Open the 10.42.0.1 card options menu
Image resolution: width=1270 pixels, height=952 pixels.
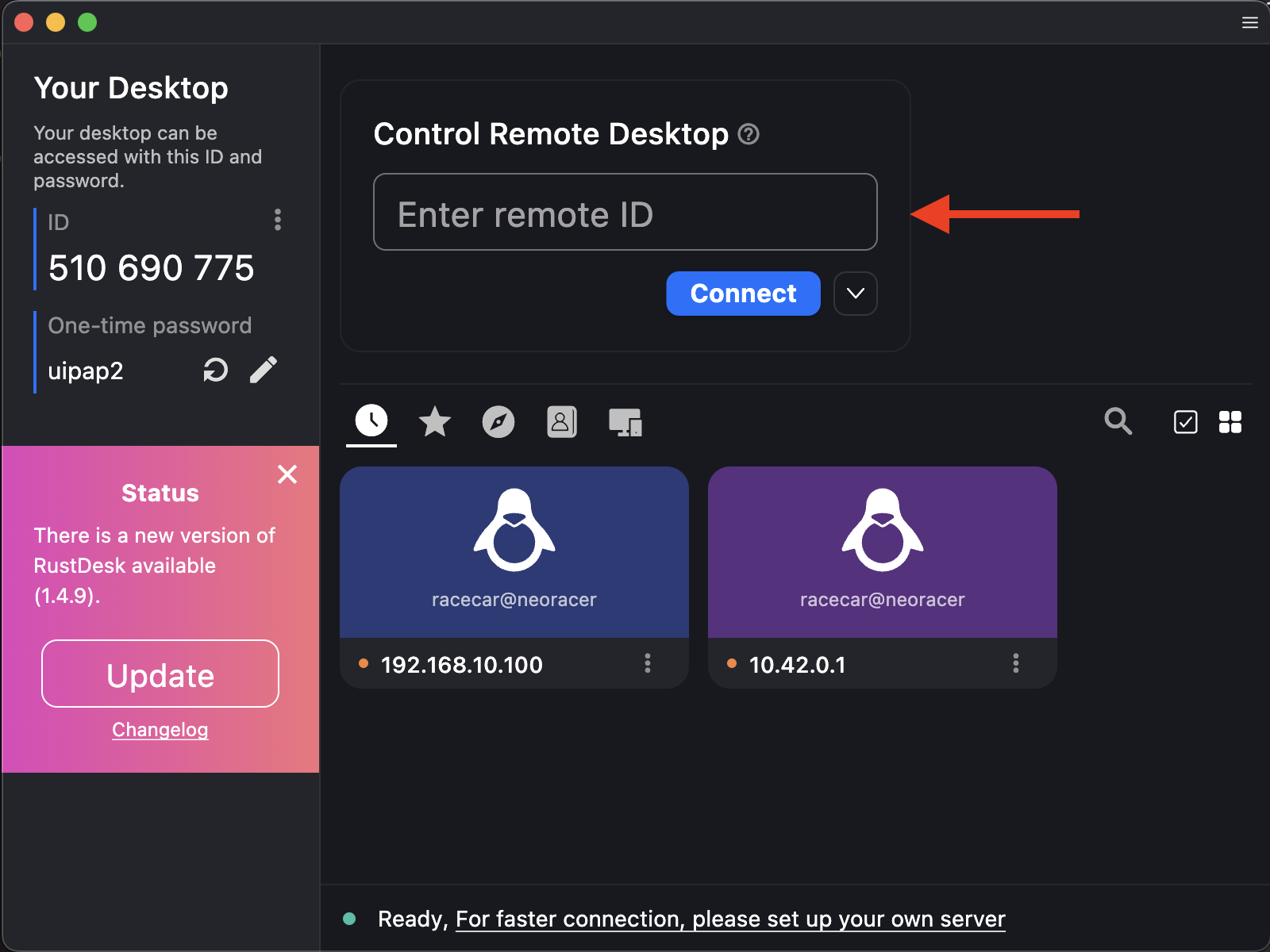(x=1016, y=663)
